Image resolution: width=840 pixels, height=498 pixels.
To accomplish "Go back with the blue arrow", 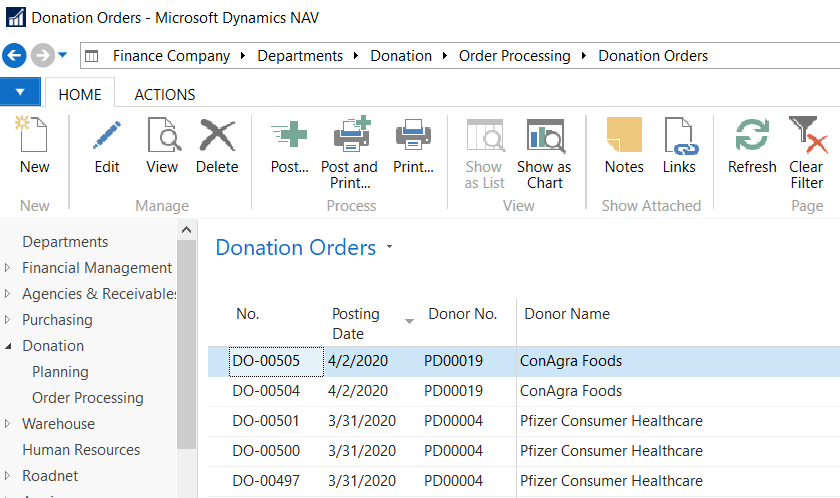I will [14, 55].
